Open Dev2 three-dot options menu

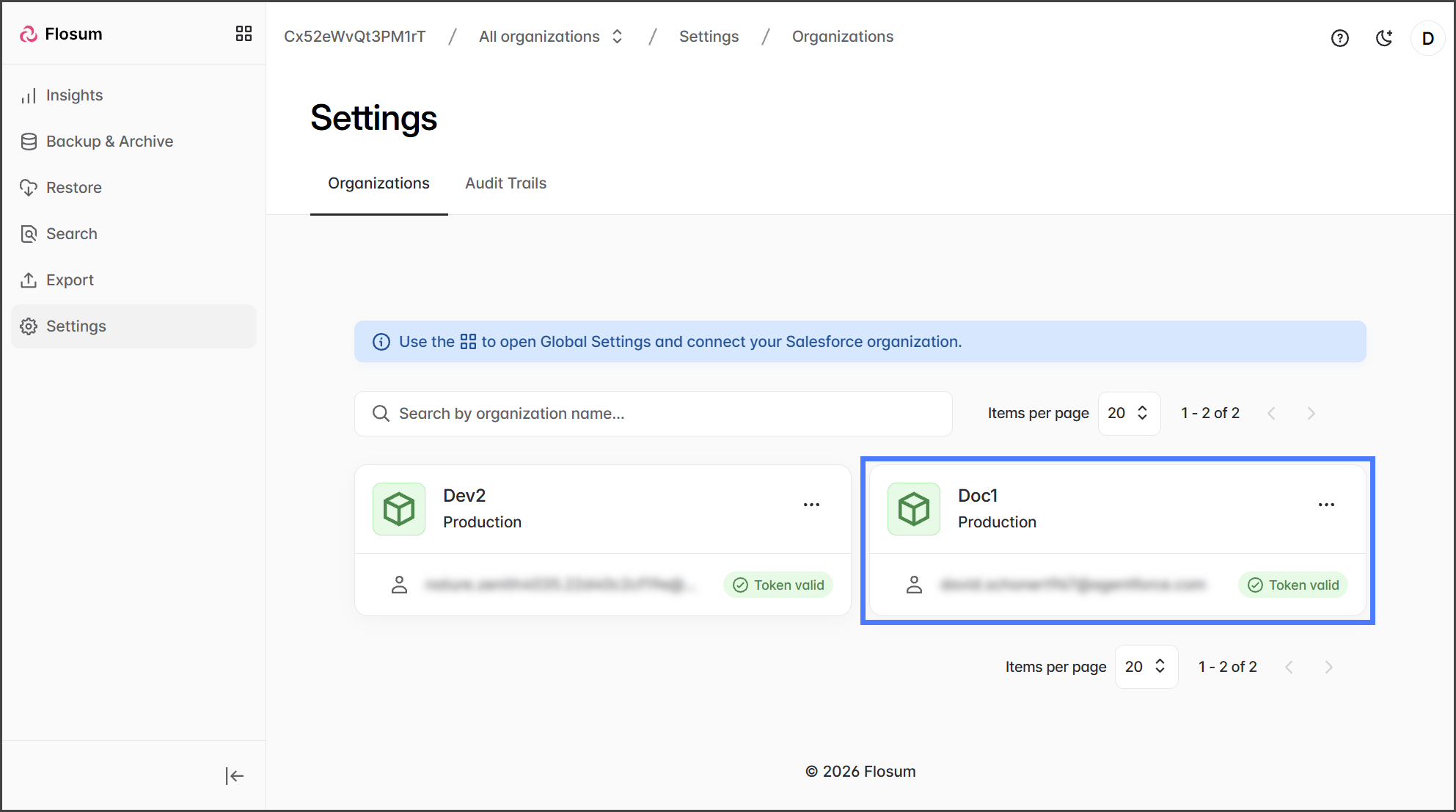point(811,505)
